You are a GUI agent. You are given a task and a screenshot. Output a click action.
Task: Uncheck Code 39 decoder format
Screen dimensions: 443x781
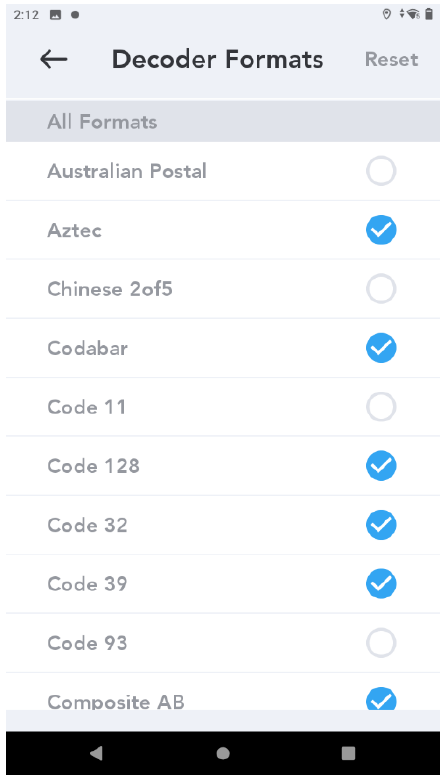tap(381, 584)
